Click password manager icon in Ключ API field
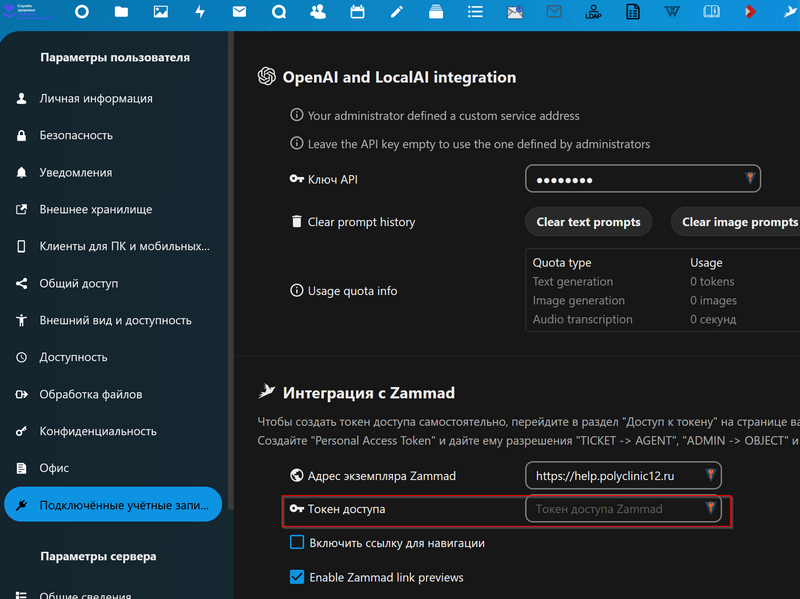Screen dimensions: 800x599 [749, 179]
